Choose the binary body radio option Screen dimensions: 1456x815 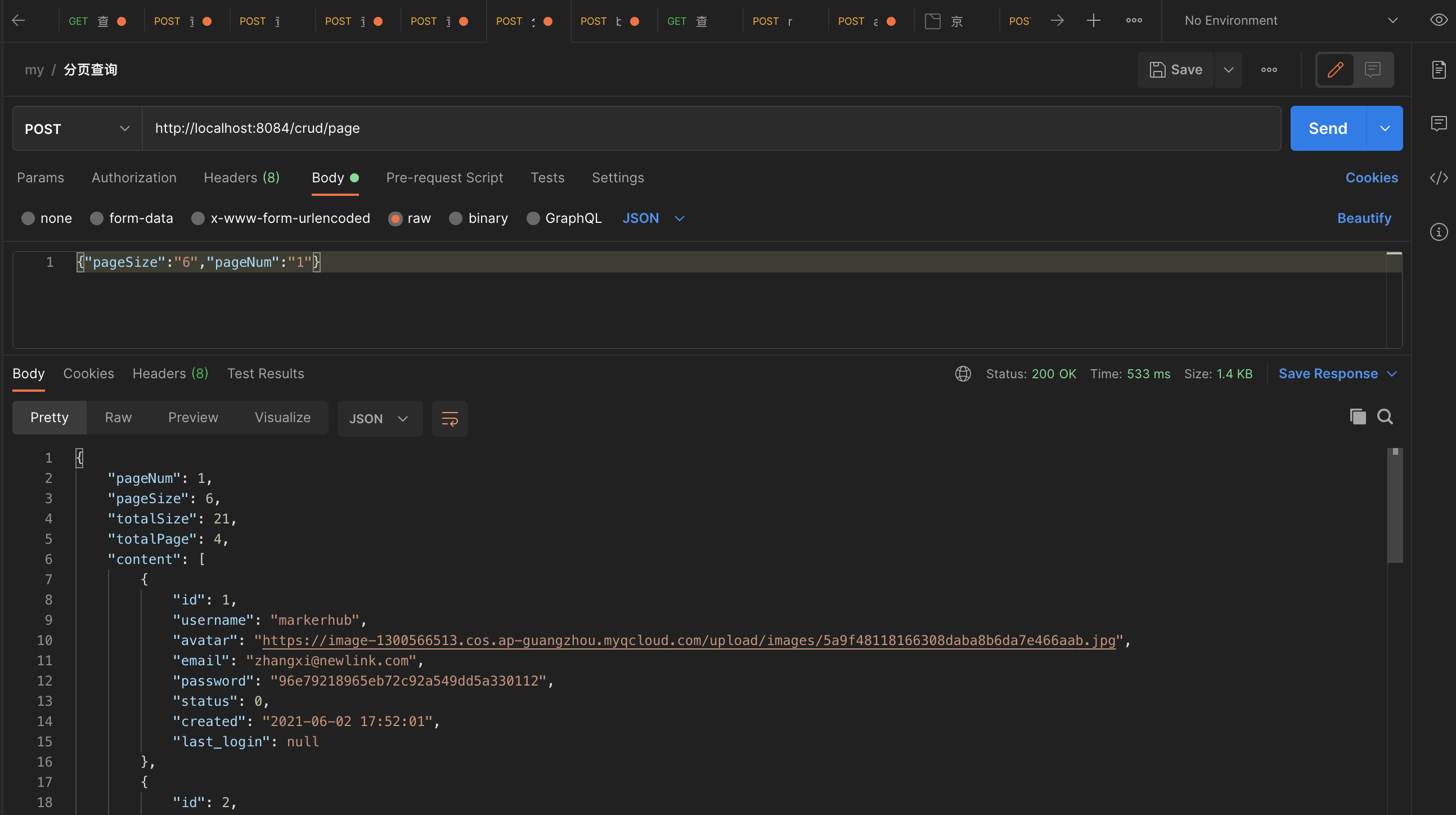tap(456, 218)
